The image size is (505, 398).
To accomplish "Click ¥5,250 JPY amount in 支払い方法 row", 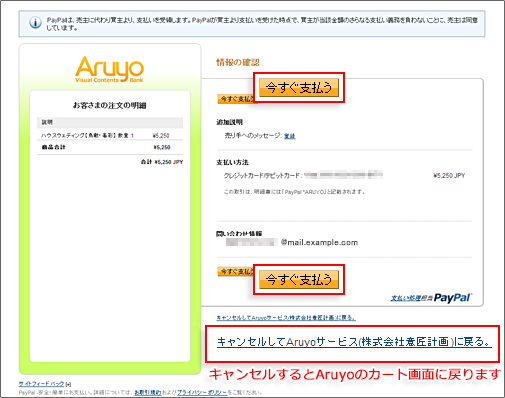I will [x=449, y=175].
